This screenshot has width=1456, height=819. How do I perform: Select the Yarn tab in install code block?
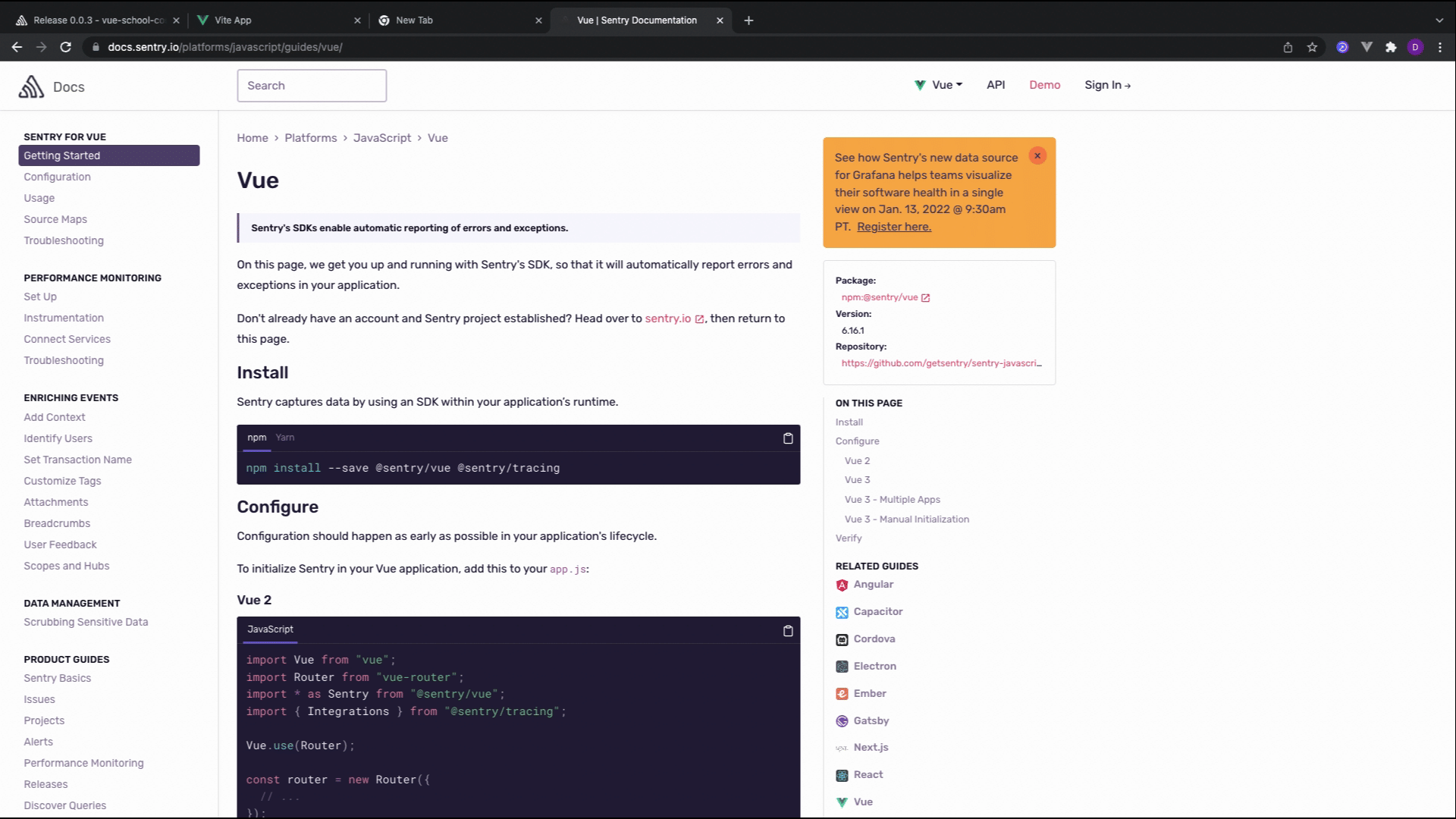[285, 438]
